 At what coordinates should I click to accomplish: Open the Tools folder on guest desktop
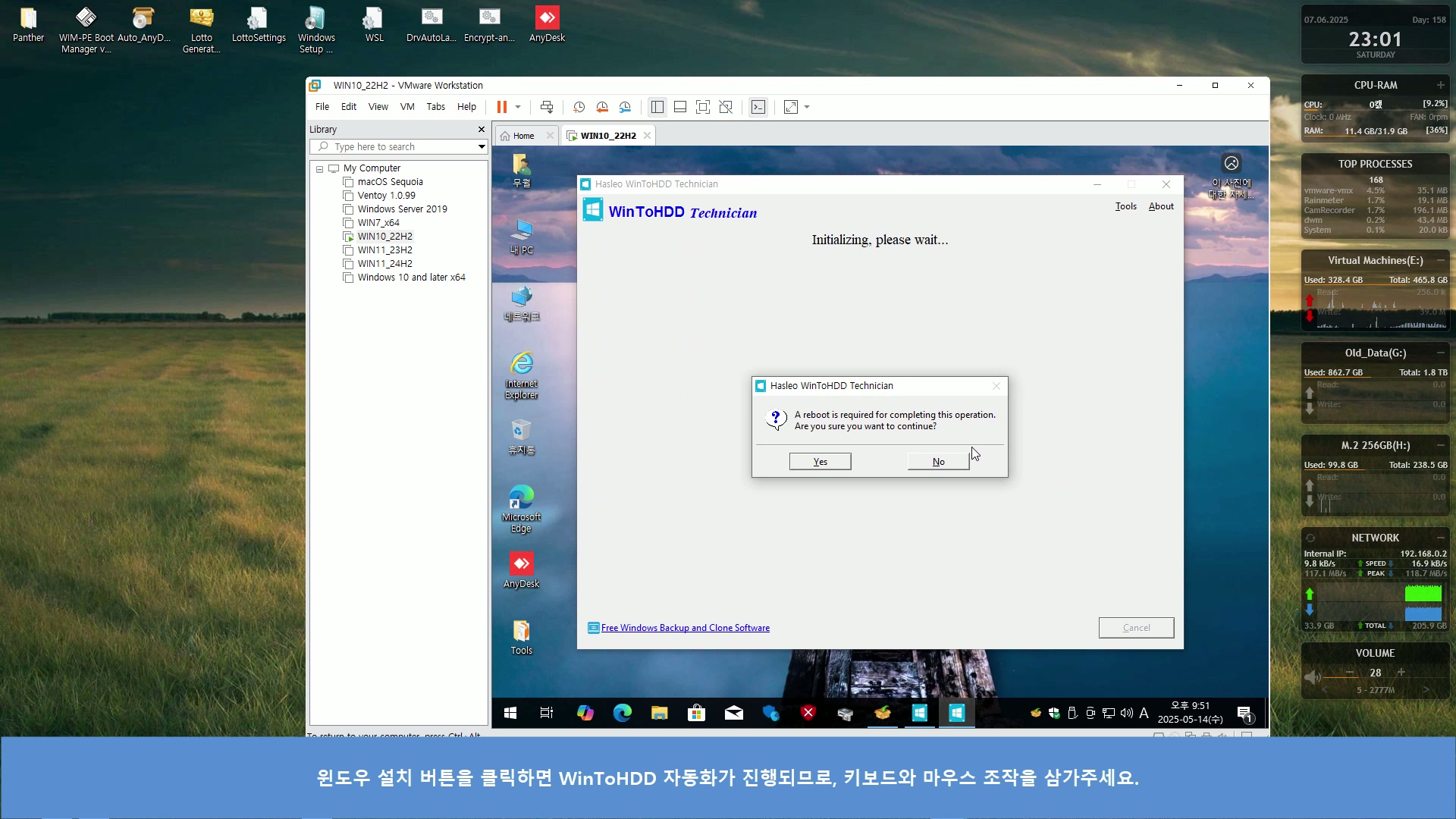coord(522,637)
